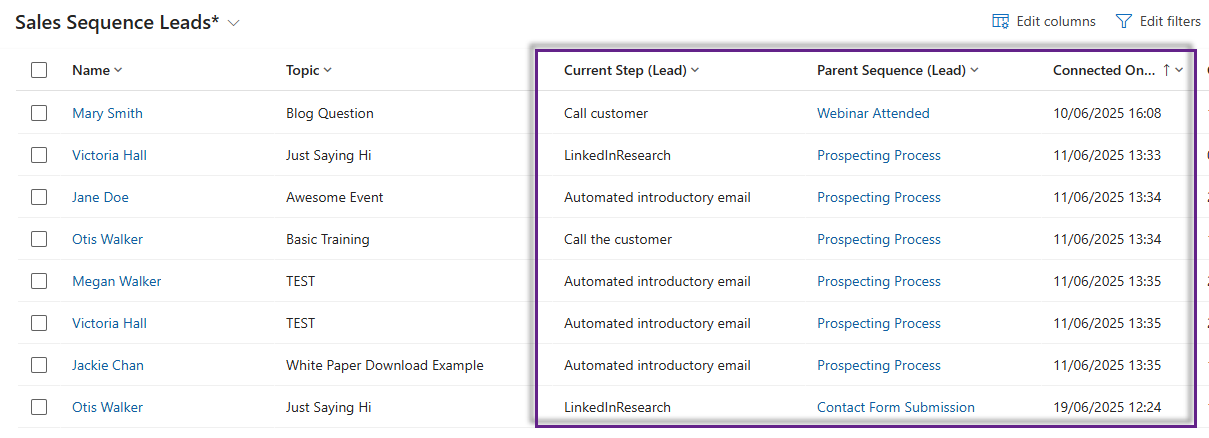Click the Connected On column chevron

coord(1180,70)
